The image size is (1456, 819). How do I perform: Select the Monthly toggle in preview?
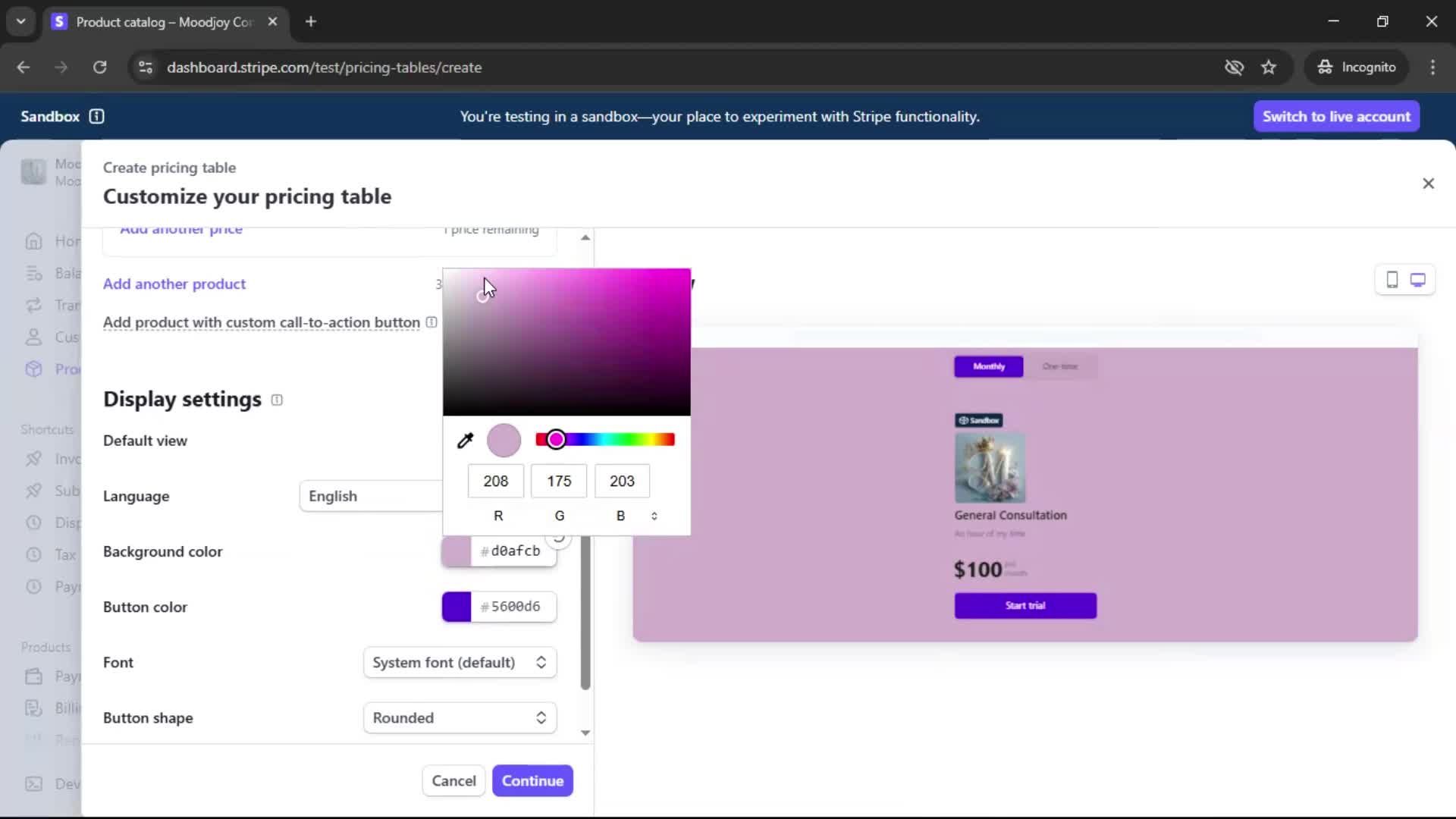[988, 366]
